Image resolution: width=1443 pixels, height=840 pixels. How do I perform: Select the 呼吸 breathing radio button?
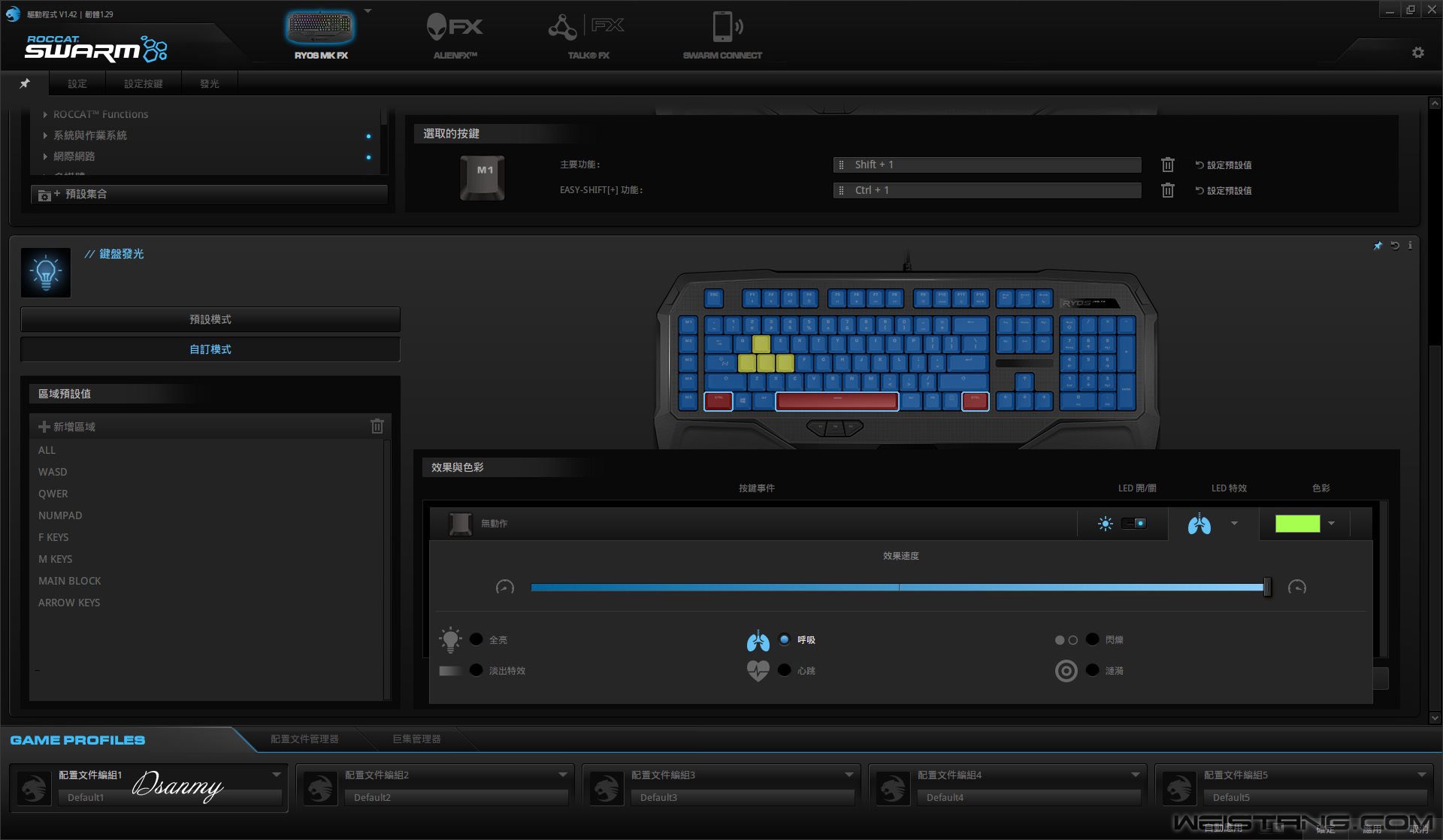(x=784, y=639)
